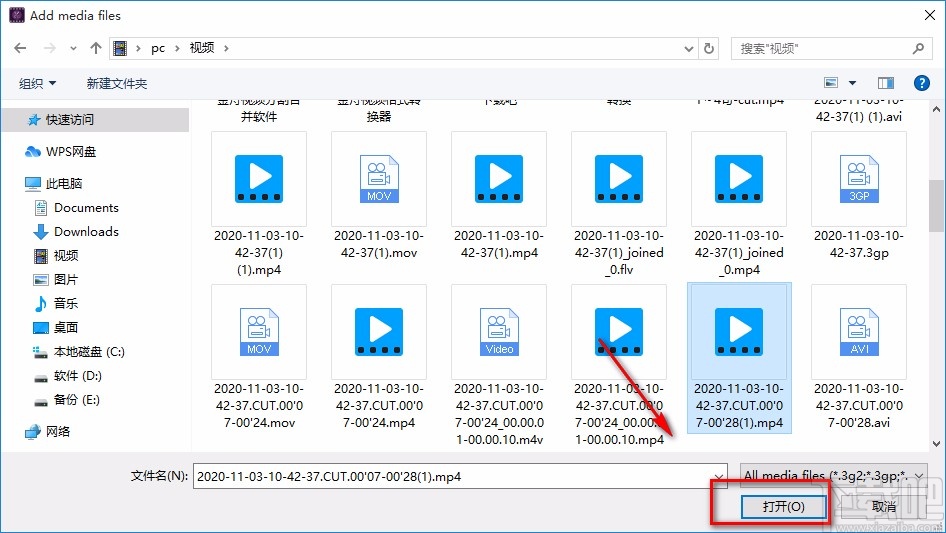Click the Back navigation arrow
This screenshot has width=946, height=533.
click(x=21, y=48)
